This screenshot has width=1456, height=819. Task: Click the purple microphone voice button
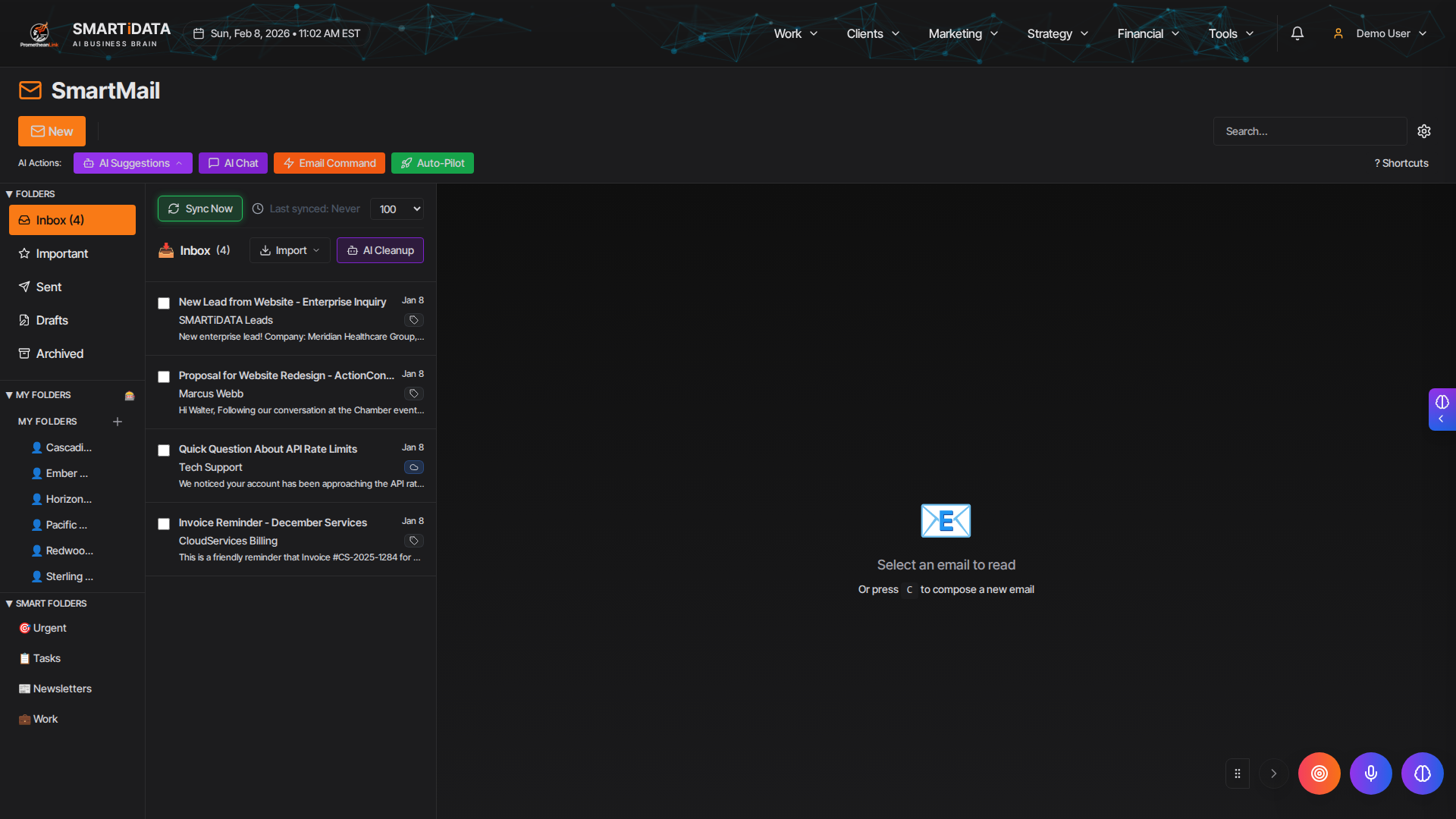tap(1370, 773)
